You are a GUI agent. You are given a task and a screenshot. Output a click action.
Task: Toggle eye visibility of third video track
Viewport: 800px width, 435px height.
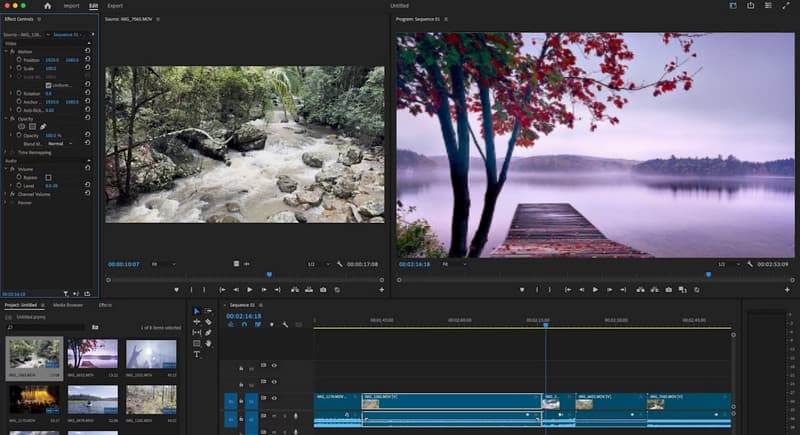pos(274,398)
